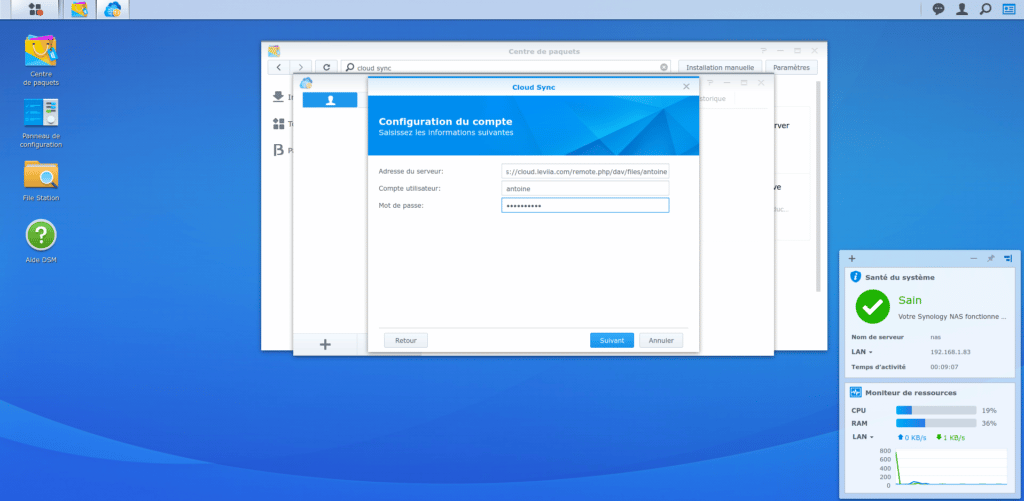Click the Centre de paquets vertical scrollbar
This screenshot has height=501, width=1024.
tap(818, 186)
